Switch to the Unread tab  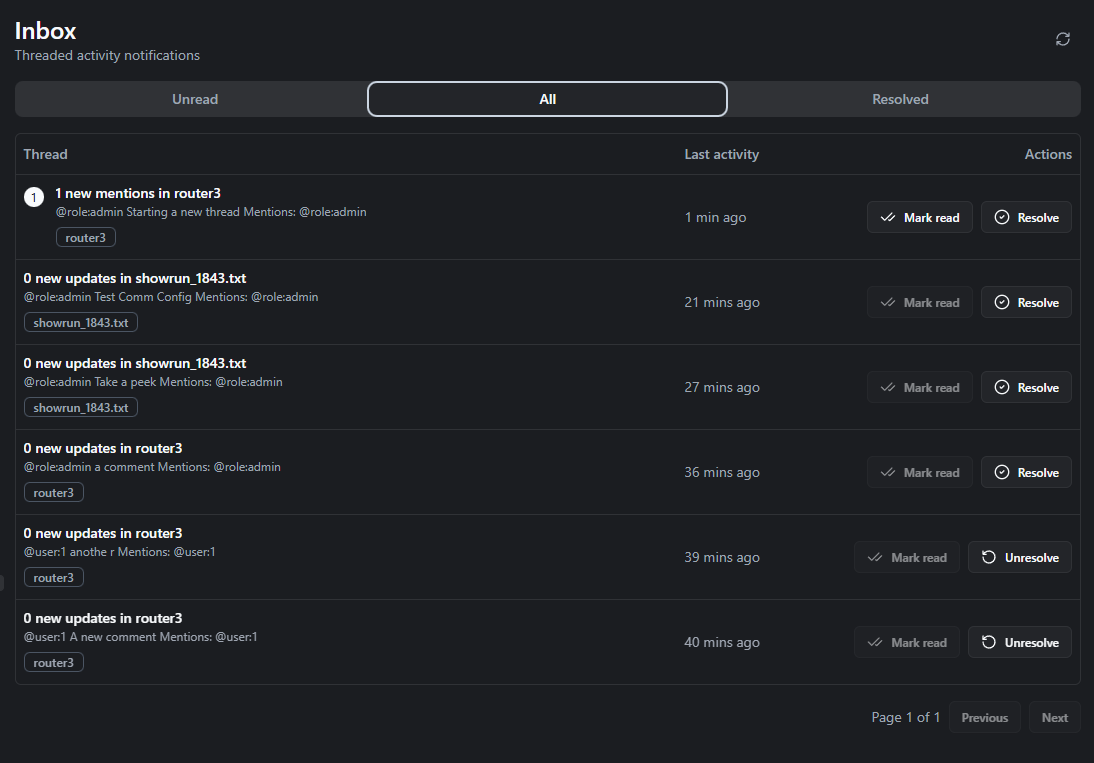194,99
